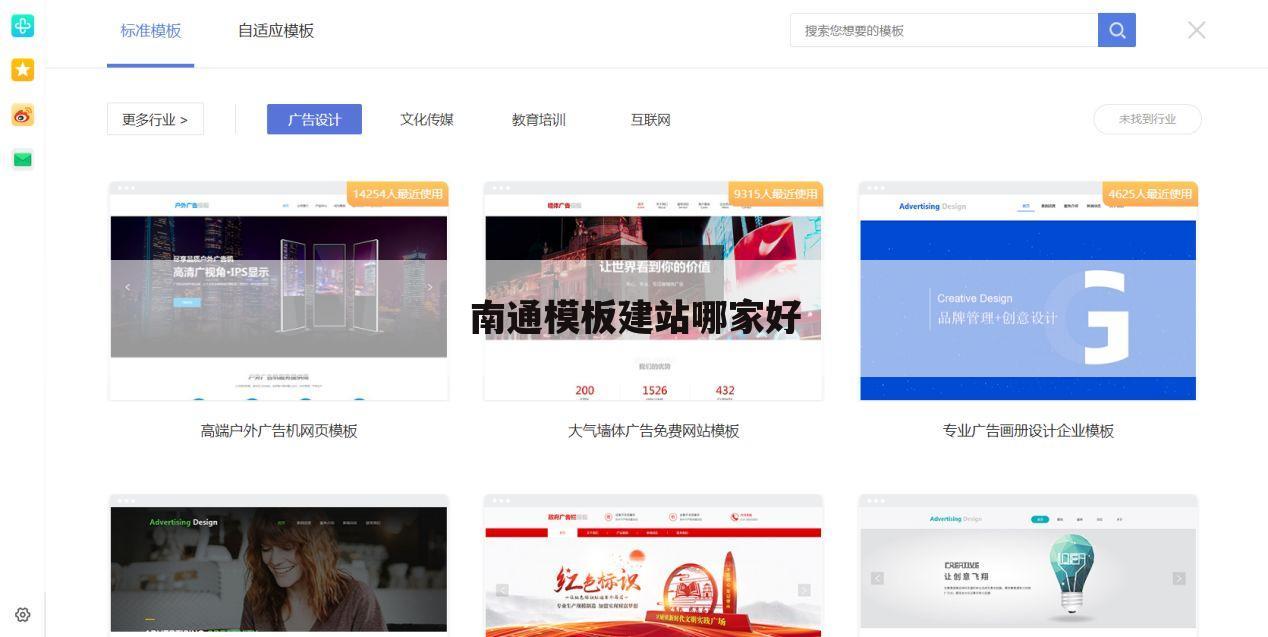Click the blue search magnifier button

point(1117,30)
